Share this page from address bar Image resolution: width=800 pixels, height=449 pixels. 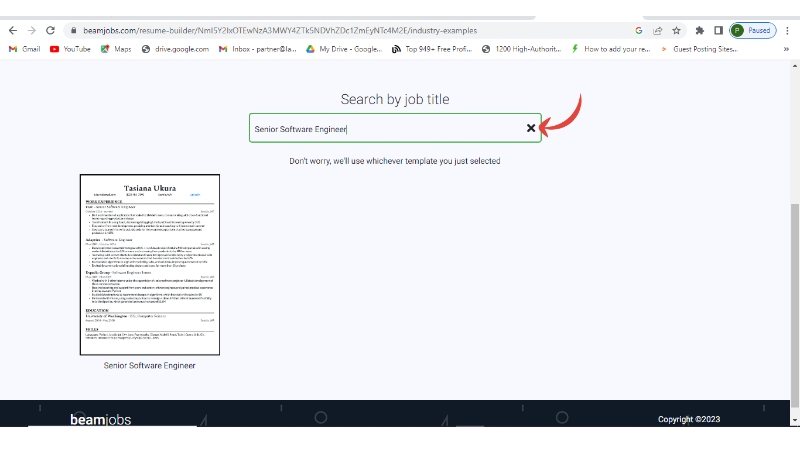tap(657, 31)
